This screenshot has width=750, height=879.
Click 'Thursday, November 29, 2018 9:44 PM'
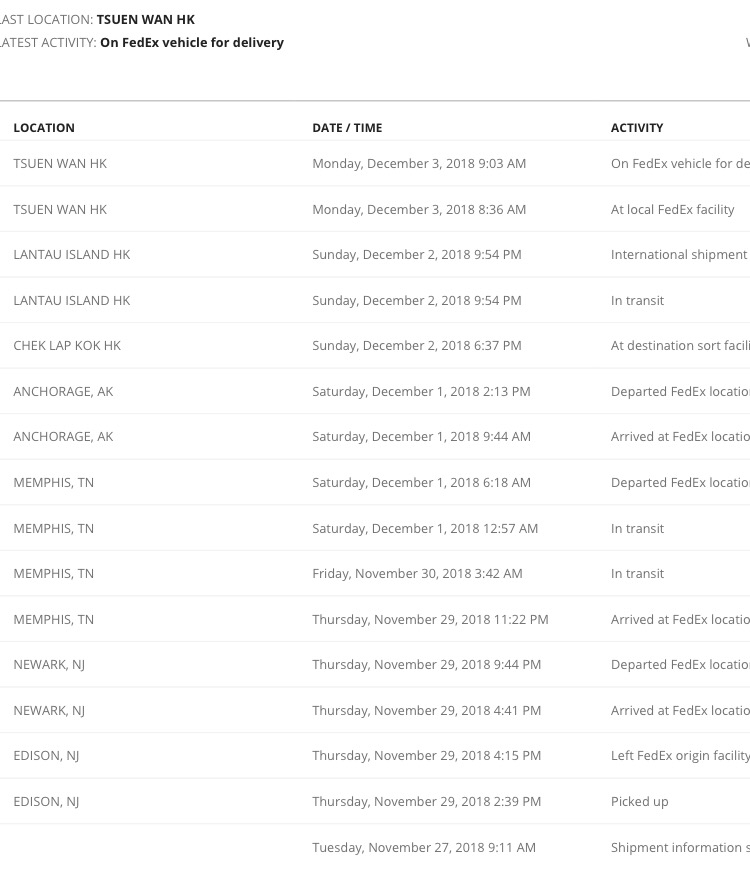pos(427,664)
